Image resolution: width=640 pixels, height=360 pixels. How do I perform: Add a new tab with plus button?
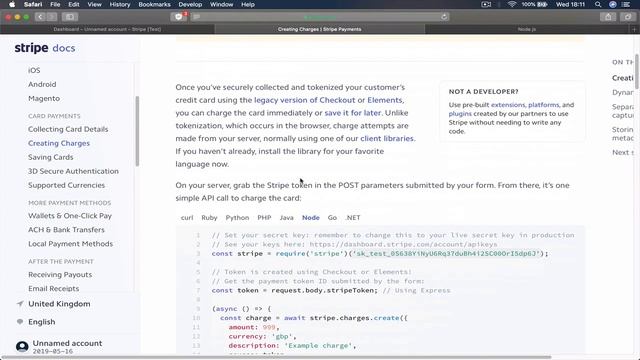click(x=634, y=29)
